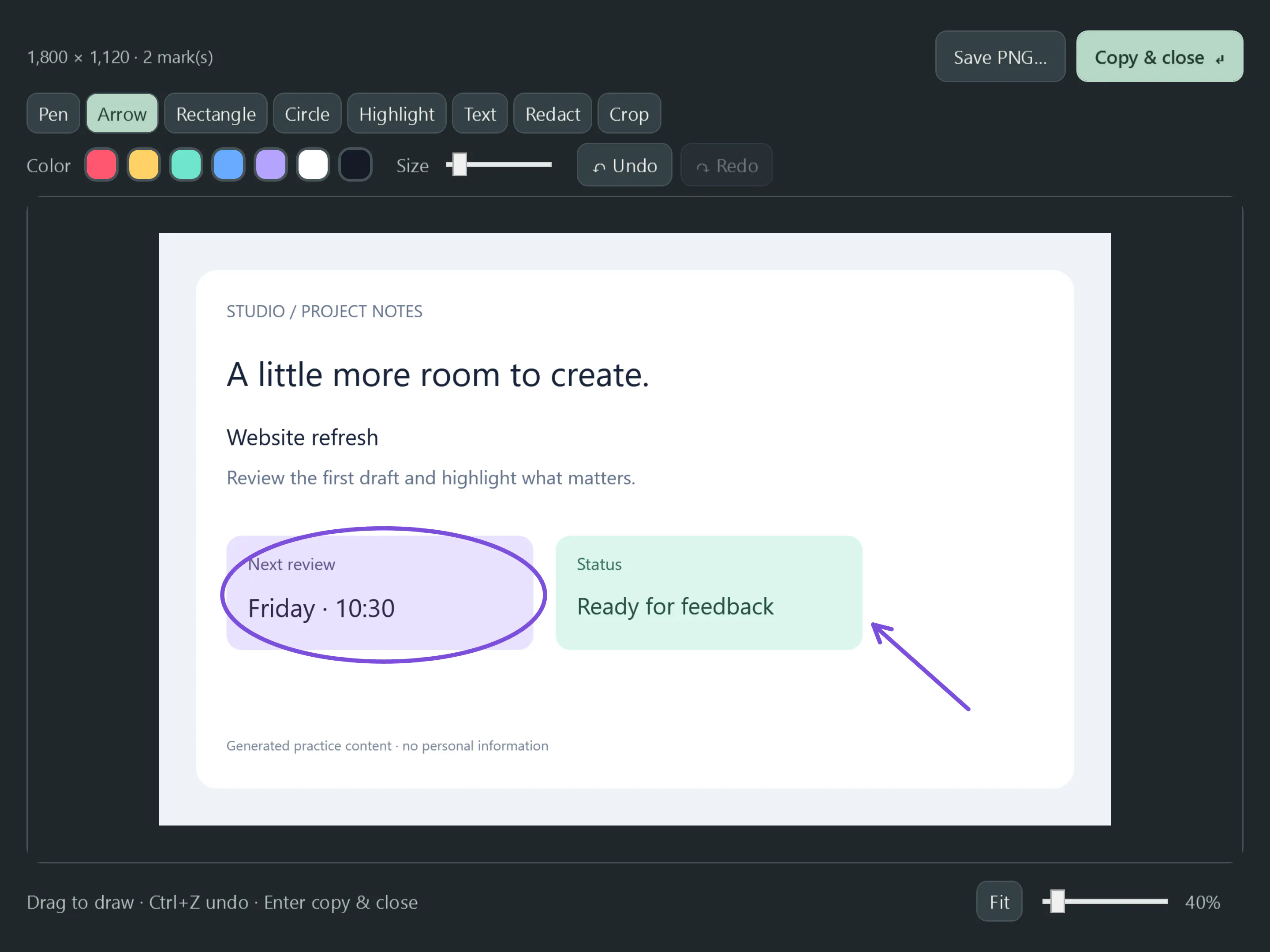This screenshot has height=952, width=1270.
Task: Undo the last mark
Action: pyautogui.click(x=624, y=165)
